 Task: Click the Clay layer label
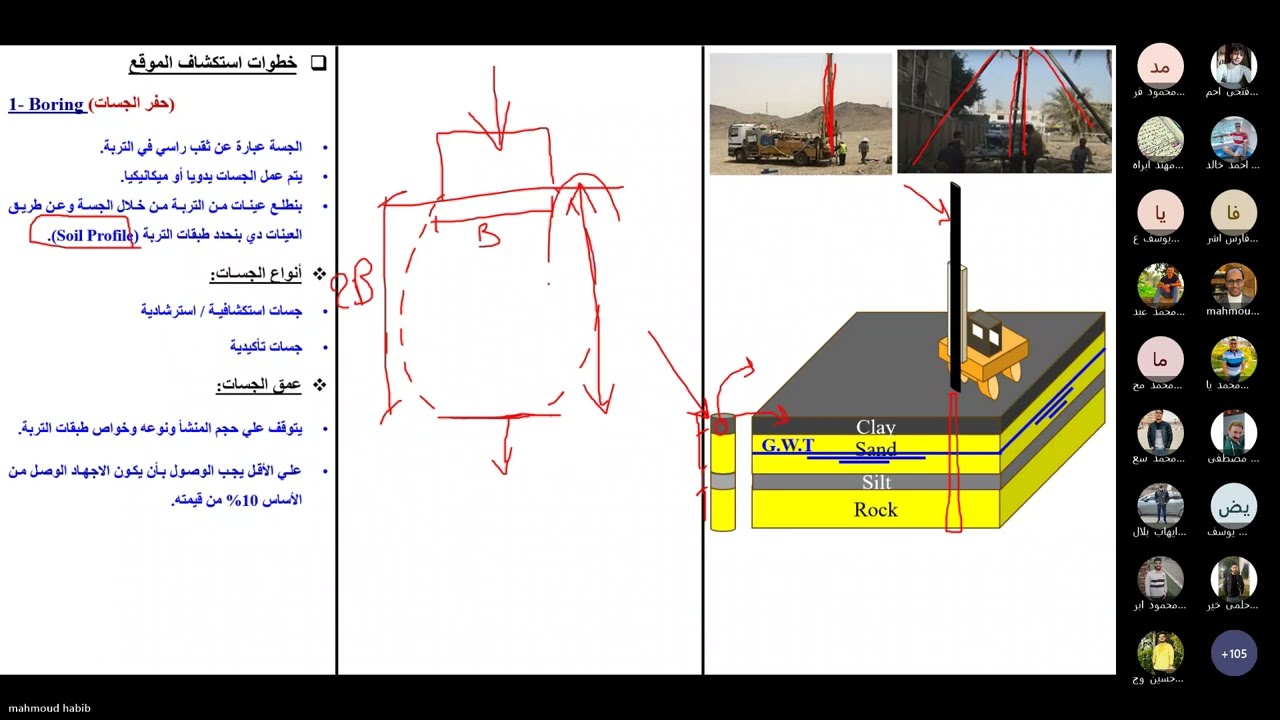pyautogui.click(x=876, y=427)
